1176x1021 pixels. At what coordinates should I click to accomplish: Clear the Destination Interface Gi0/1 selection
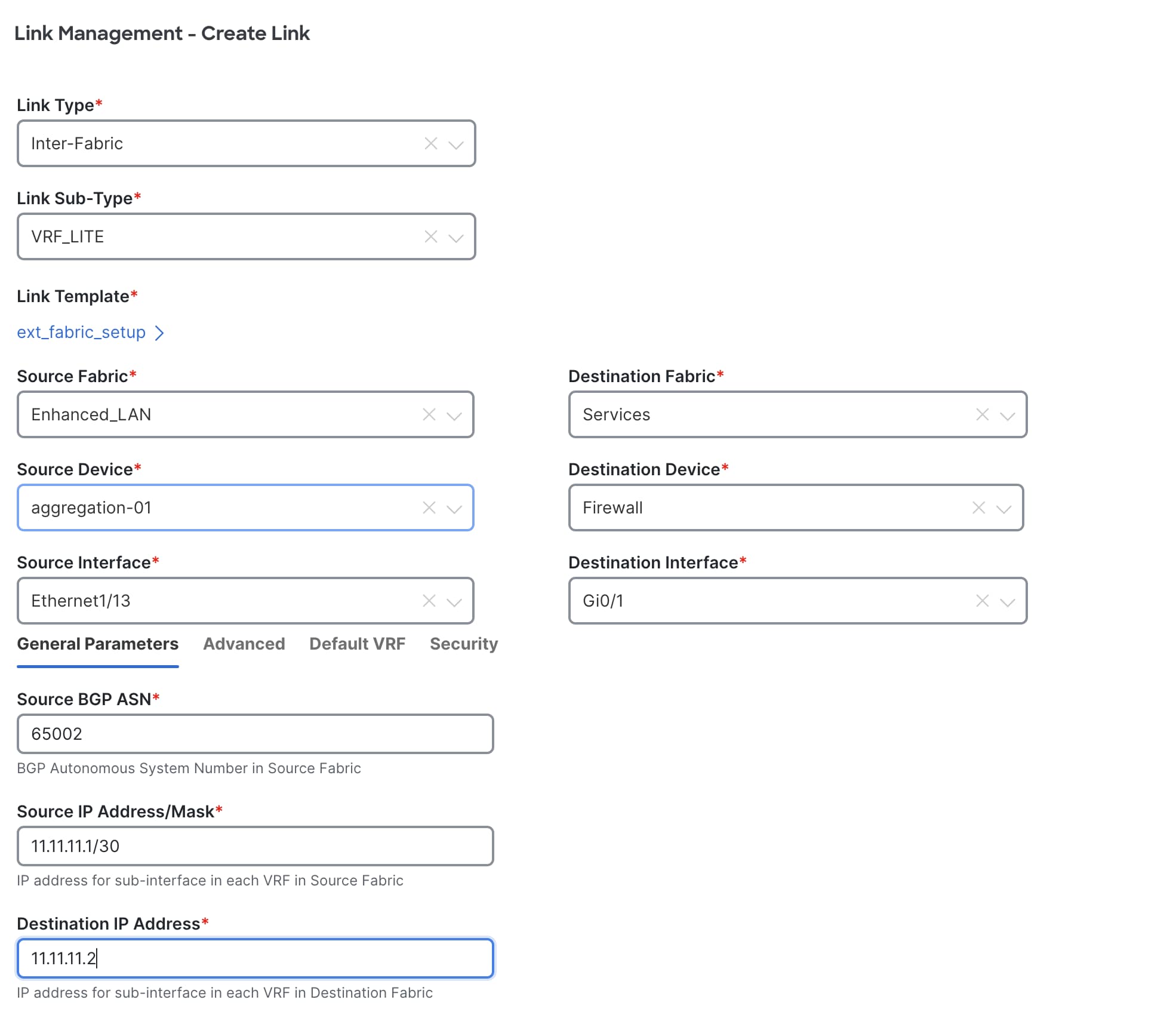pyautogui.click(x=982, y=601)
